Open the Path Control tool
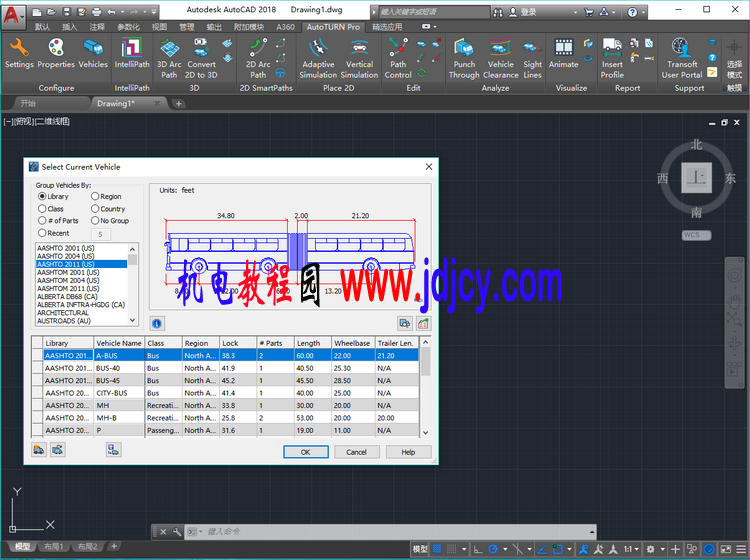The height and width of the screenshot is (560, 750). click(x=398, y=58)
